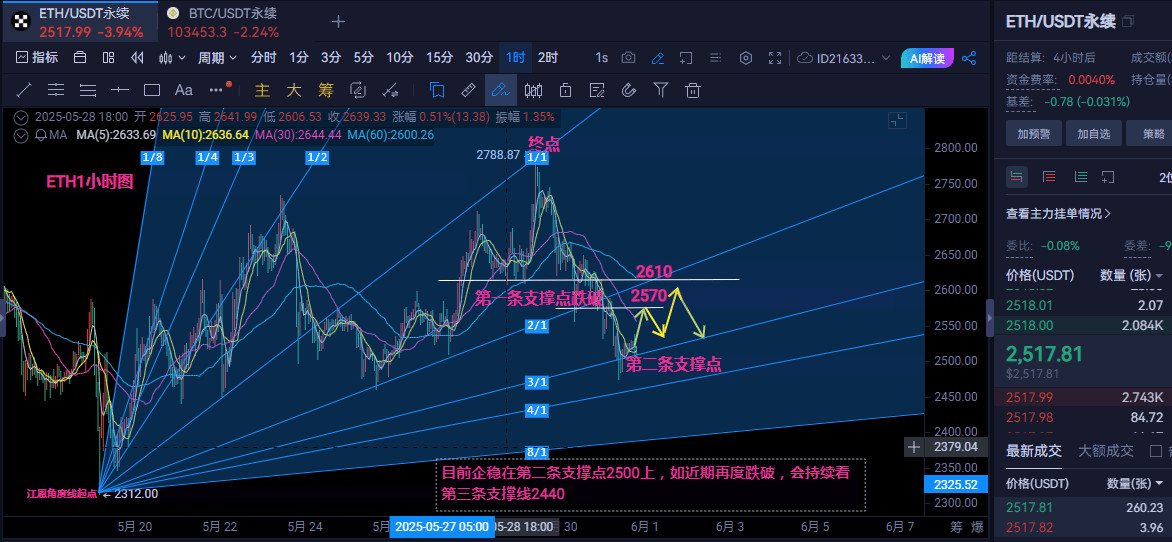
Task: Open the 指标 indicators menu
Action: click(37, 58)
